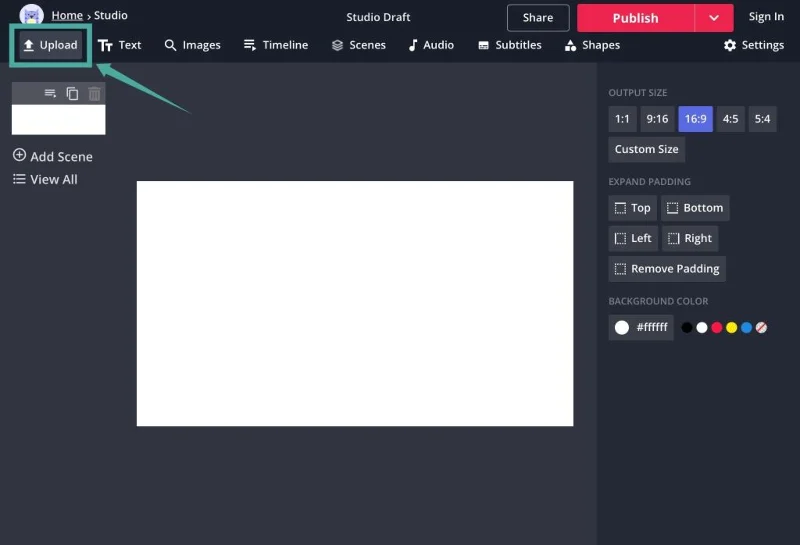Delete the scene with the trash icon
Image resolution: width=800 pixels, height=545 pixels.
point(94,93)
